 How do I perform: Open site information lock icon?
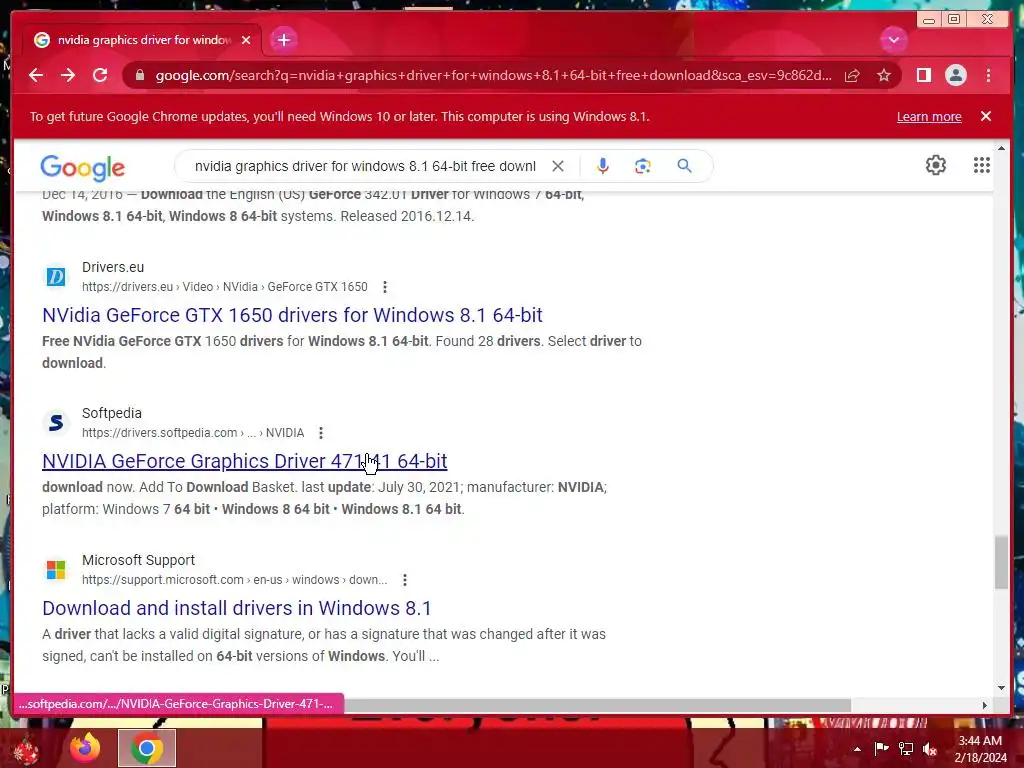139,75
